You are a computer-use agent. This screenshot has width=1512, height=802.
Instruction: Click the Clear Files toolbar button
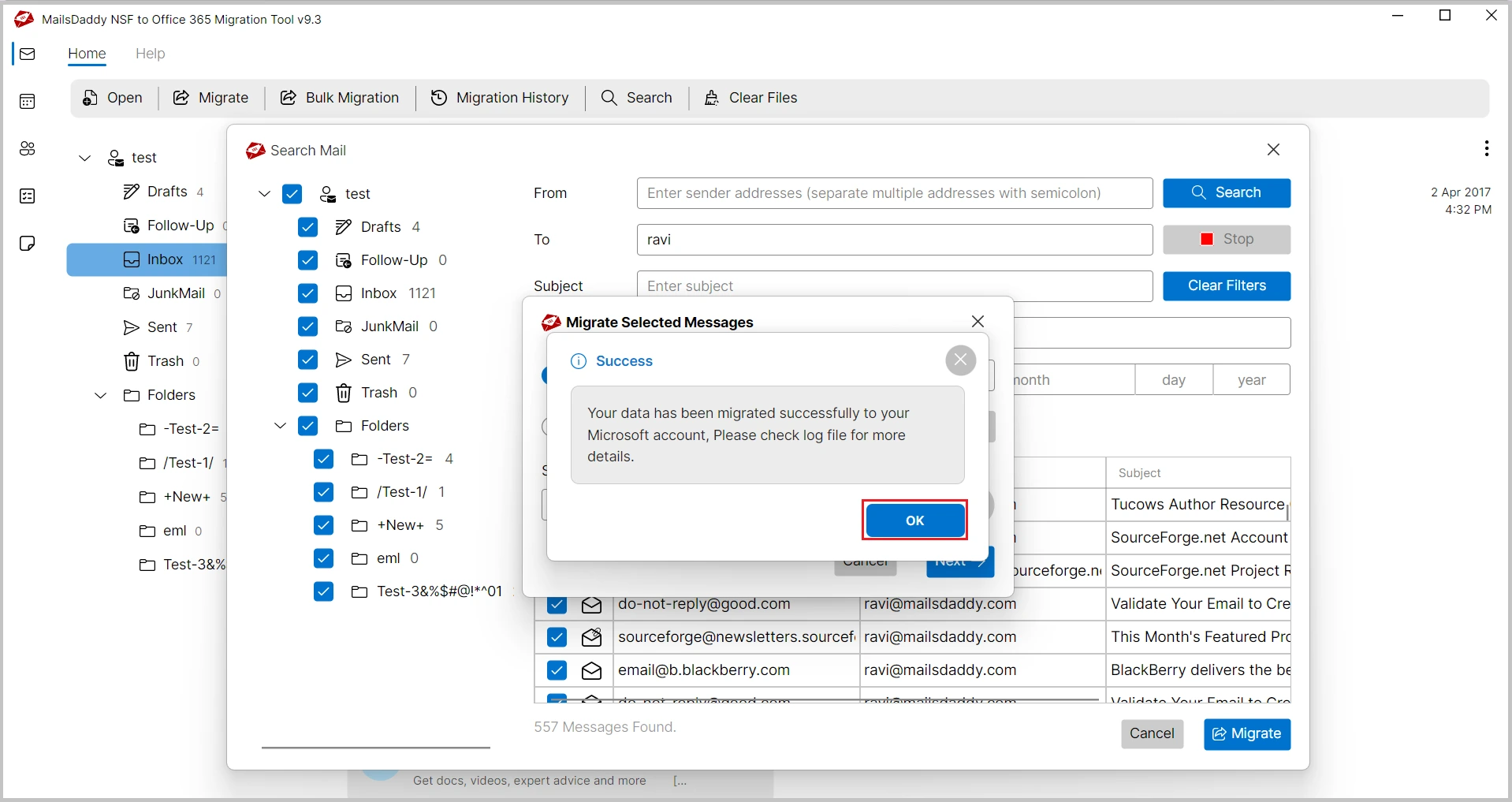pyautogui.click(x=750, y=98)
